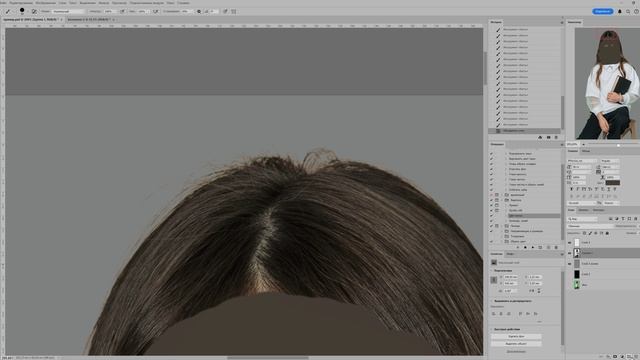This screenshot has width=640, height=360.
Task: Lock transparent pixels of layer
Action: point(584,233)
